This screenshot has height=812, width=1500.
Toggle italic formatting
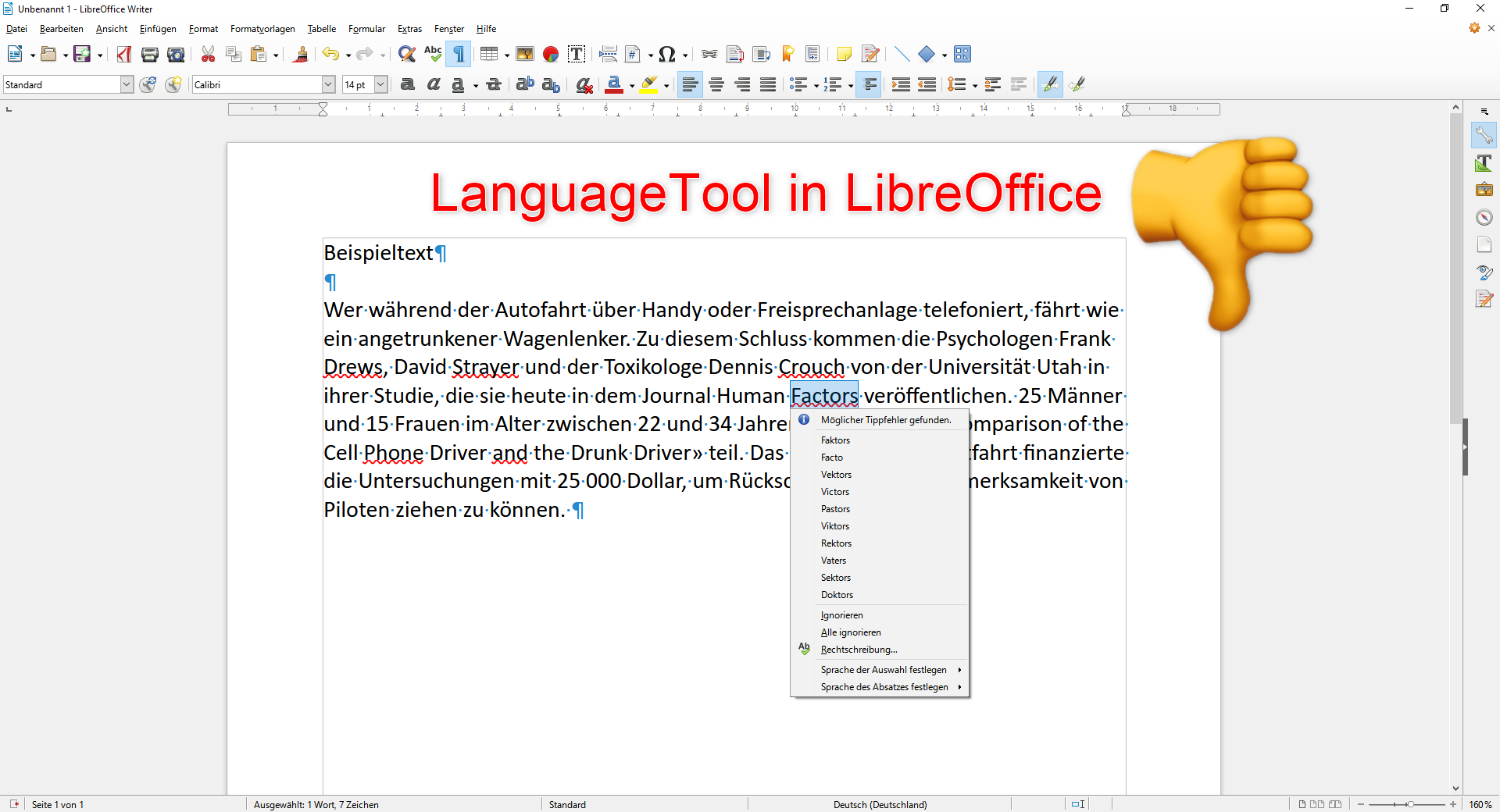434,84
